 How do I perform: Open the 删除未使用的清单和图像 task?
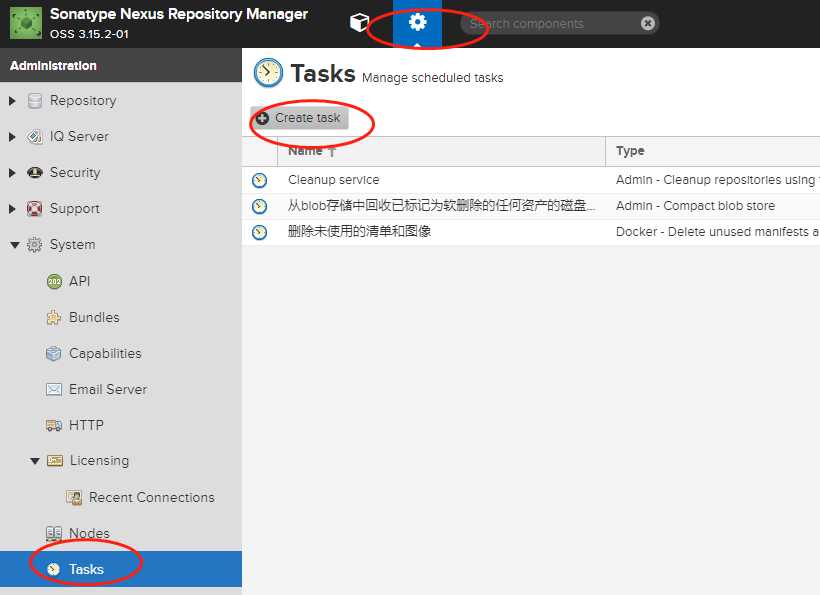[x=359, y=232]
